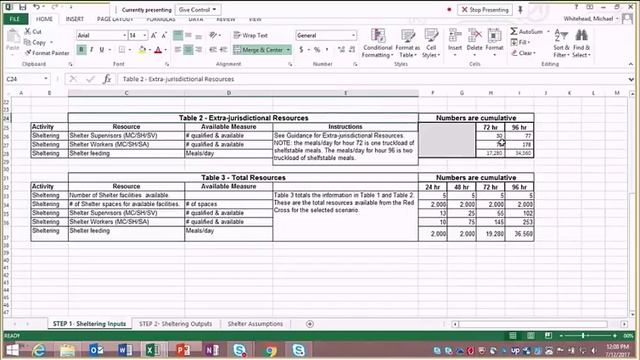Switch to the INSERT ribbon tab

(75, 19)
